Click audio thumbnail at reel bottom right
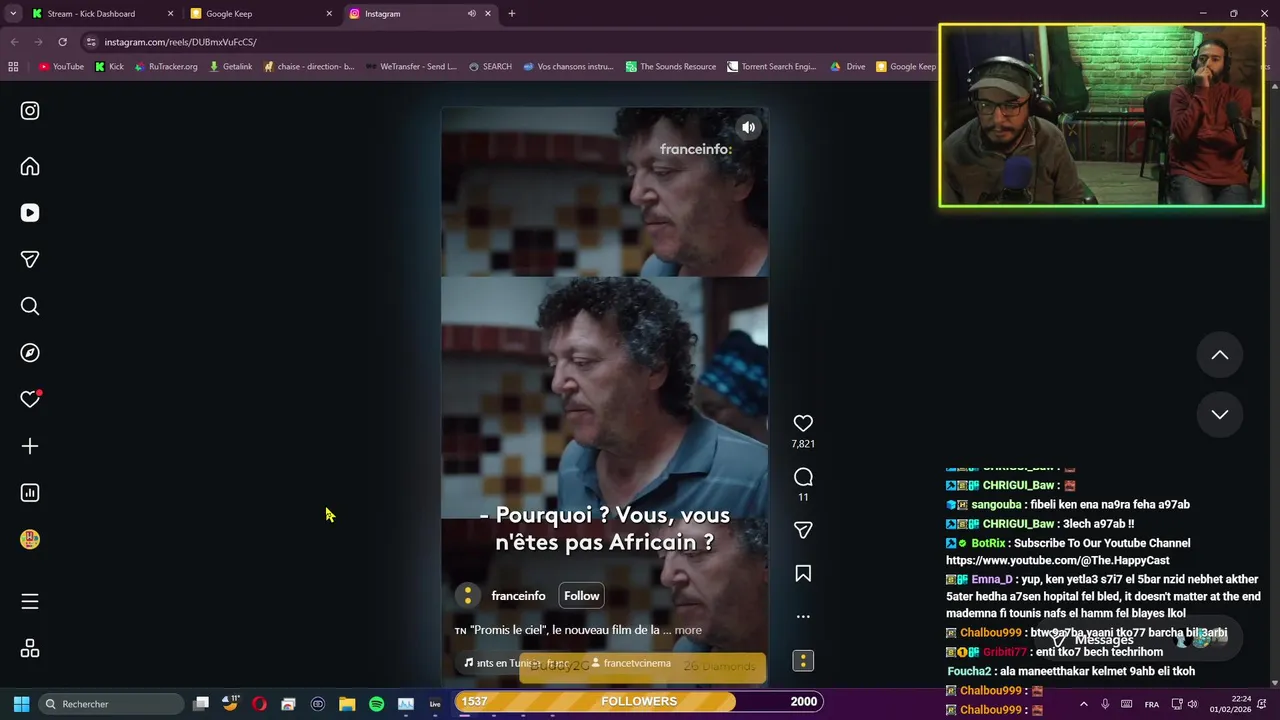Image resolution: width=1280 pixels, height=720 pixels. tap(803, 661)
